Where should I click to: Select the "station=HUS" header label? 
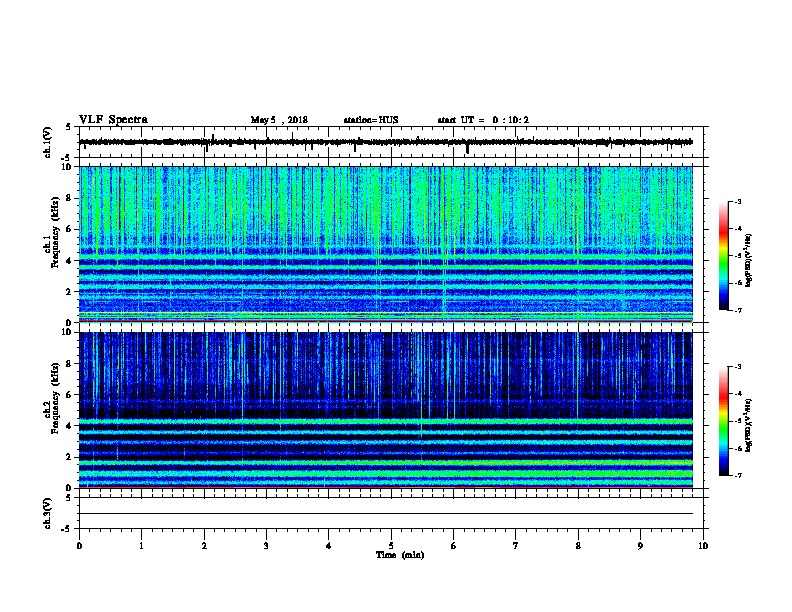(x=371, y=120)
